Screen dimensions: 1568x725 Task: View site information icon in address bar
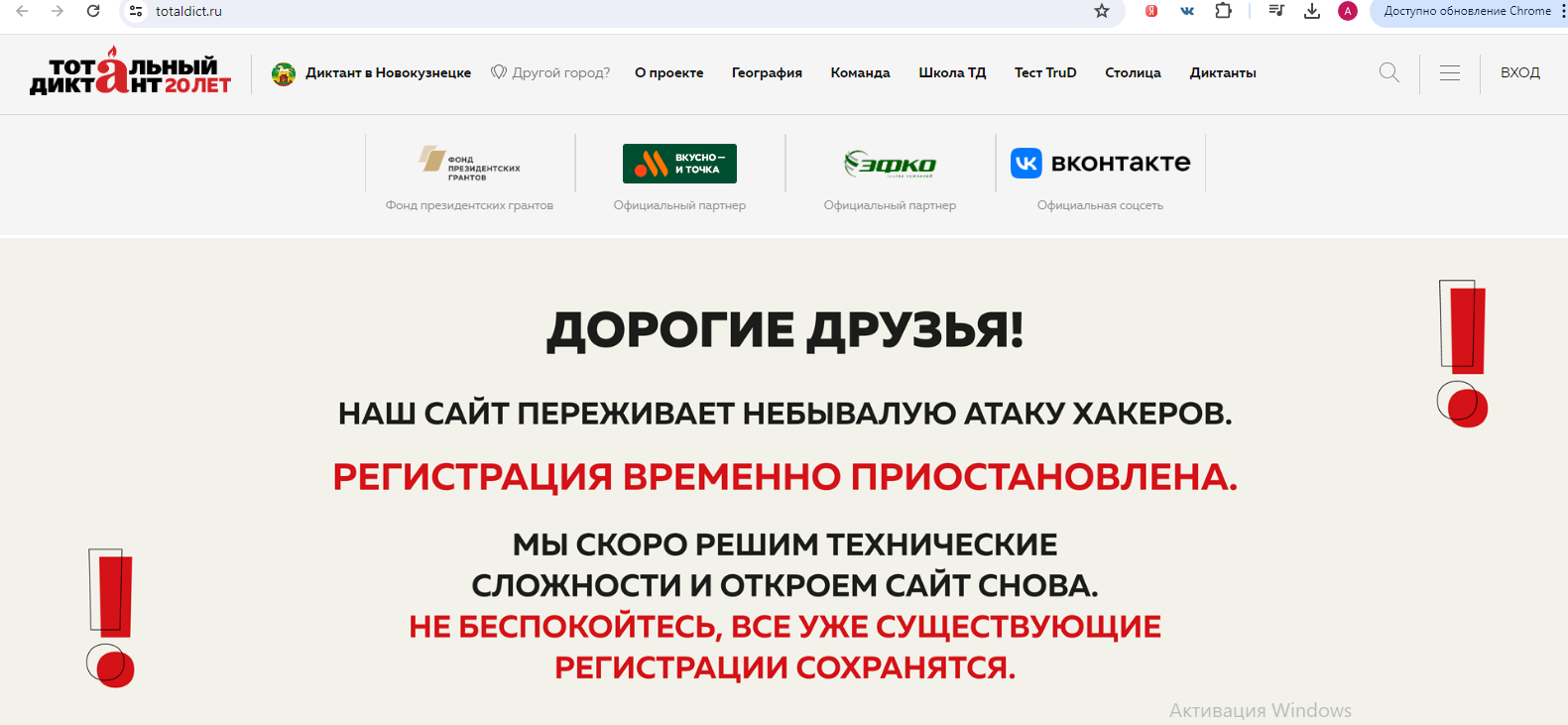click(136, 11)
